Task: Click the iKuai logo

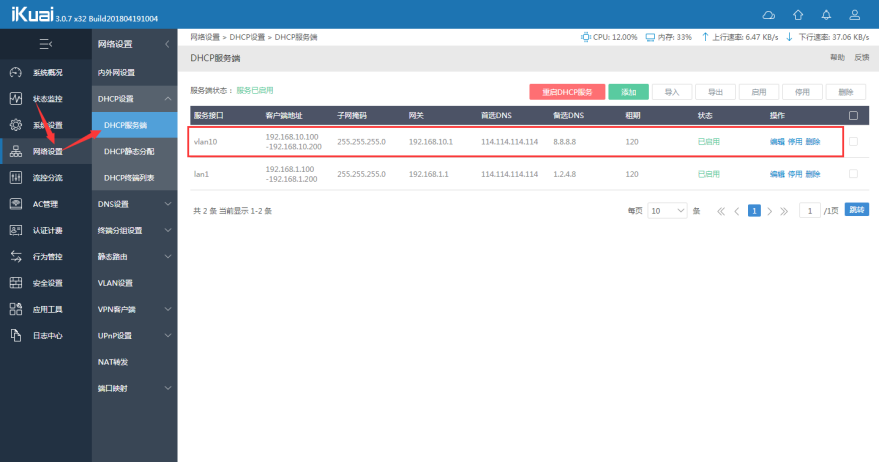Action: pyautogui.click(x=33, y=14)
